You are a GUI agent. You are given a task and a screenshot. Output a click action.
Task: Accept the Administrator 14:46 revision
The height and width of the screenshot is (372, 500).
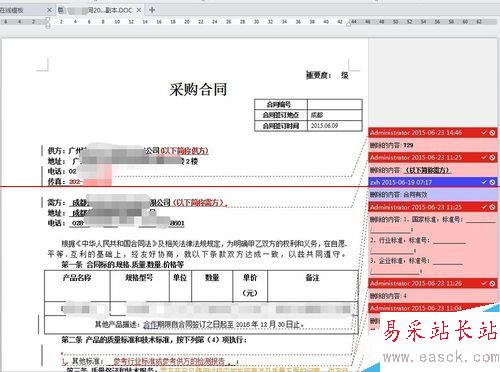[484, 133]
